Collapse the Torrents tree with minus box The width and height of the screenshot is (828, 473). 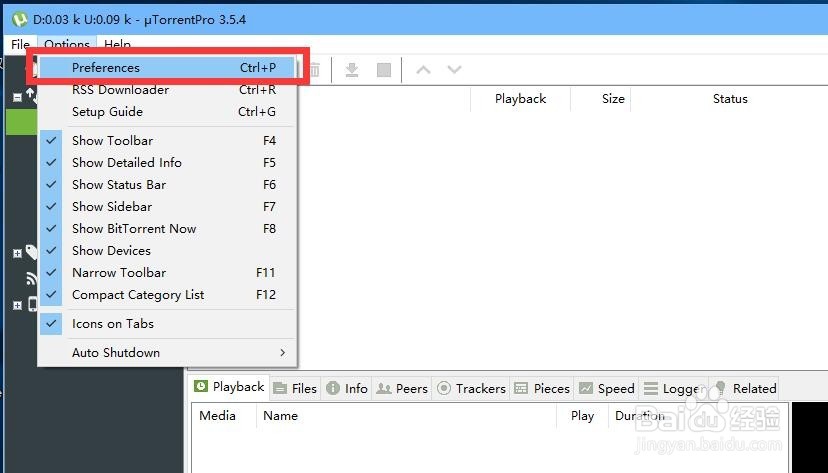[17, 97]
